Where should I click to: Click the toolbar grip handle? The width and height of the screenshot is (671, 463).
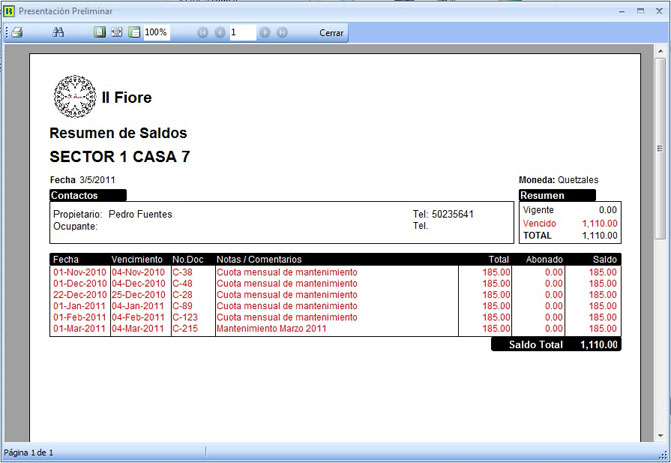[5, 33]
